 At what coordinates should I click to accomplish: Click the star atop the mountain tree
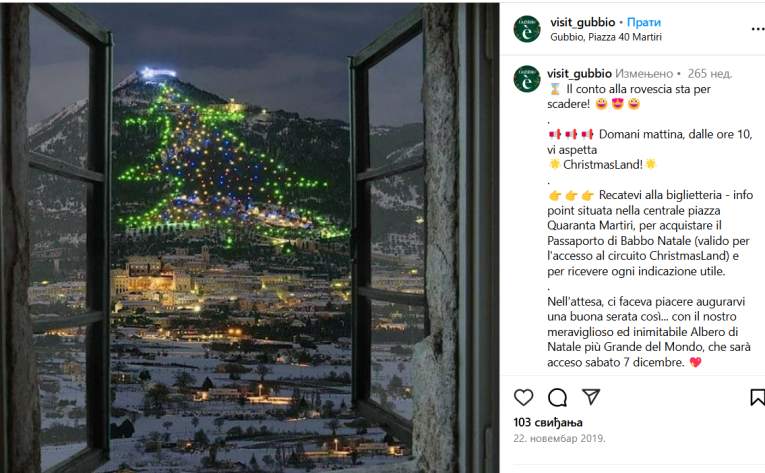pyautogui.click(x=147, y=73)
